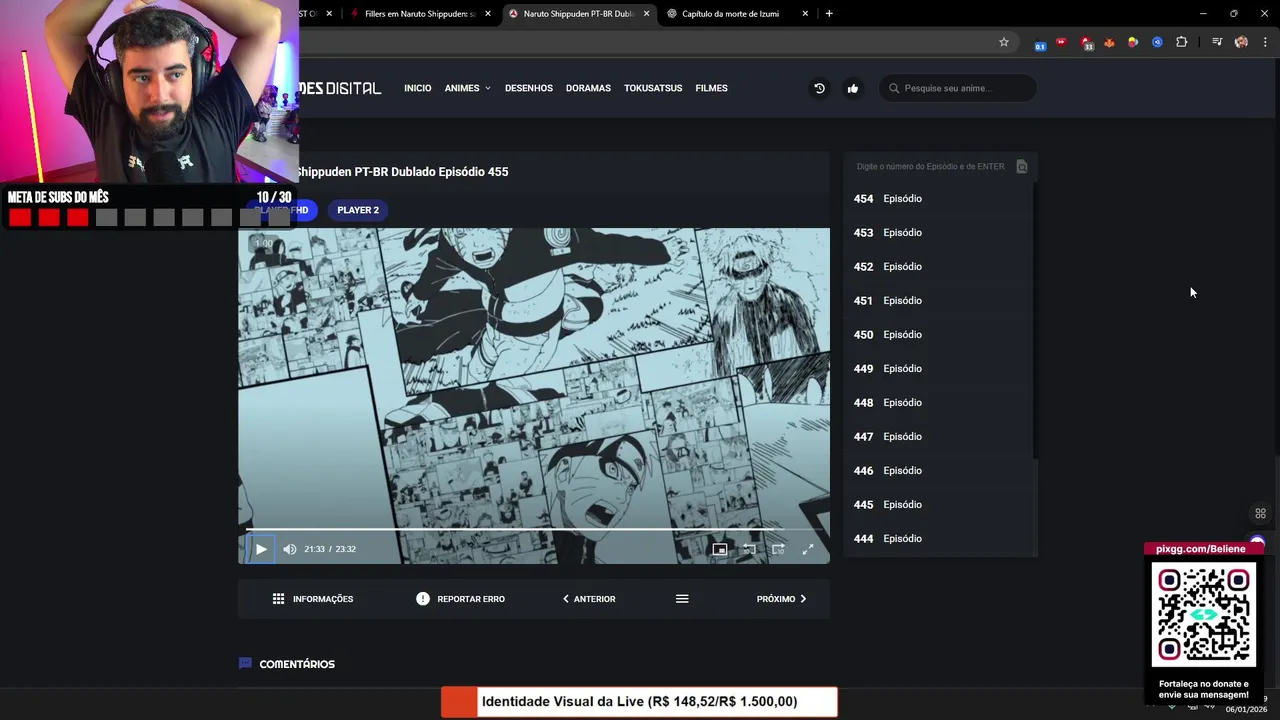Click the REPORTAR ERRO exclamation icon
The image size is (1280, 720).
point(423,599)
